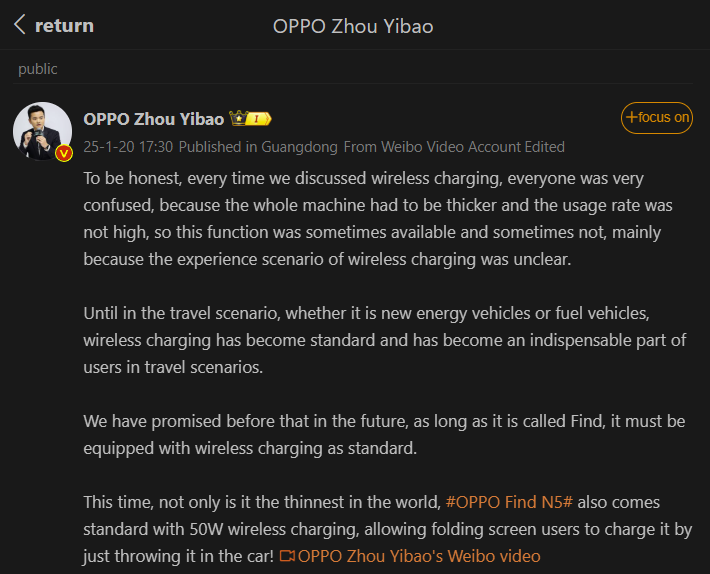The height and width of the screenshot is (574, 710).
Task: Select the "public" visibility label
Action: tap(38, 69)
